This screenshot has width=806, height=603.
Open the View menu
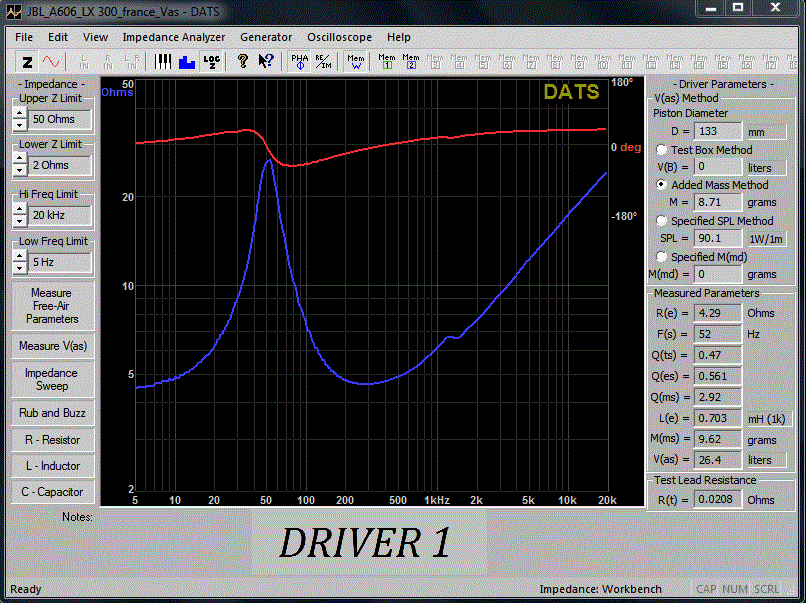95,37
